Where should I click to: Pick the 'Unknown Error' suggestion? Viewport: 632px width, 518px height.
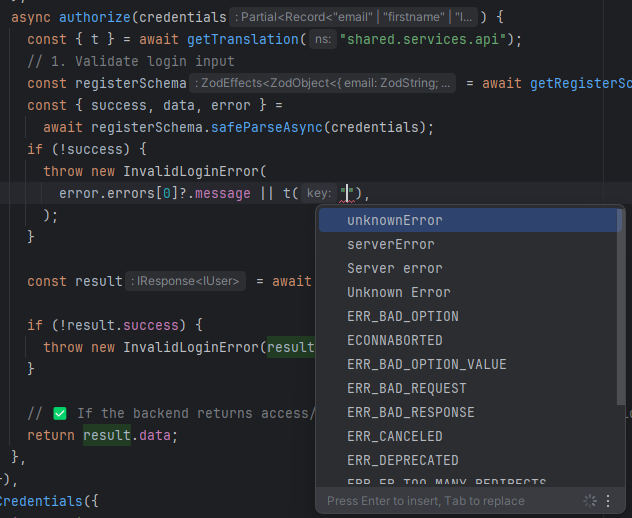point(468,292)
